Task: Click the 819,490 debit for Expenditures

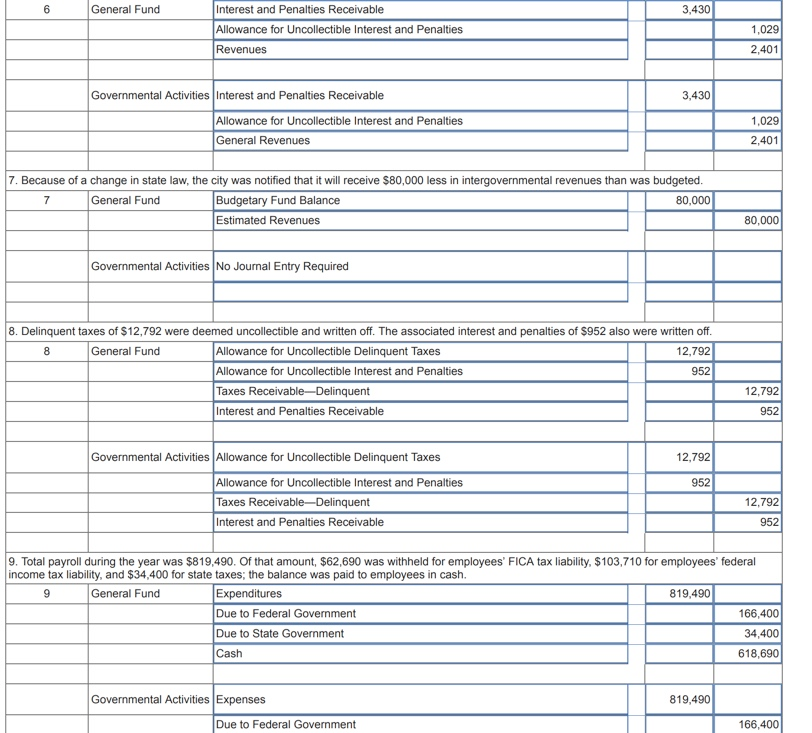Action: (x=679, y=594)
